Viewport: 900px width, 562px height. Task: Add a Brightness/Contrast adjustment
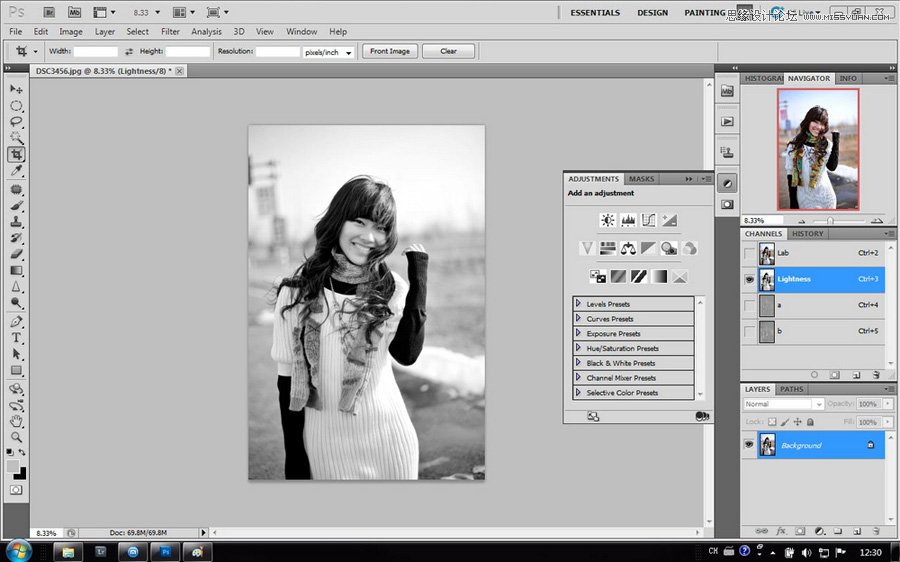pyautogui.click(x=607, y=220)
